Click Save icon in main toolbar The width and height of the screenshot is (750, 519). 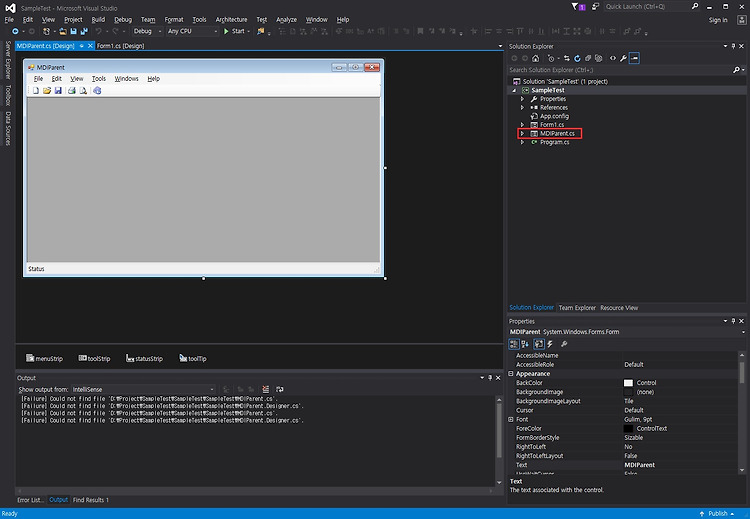pos(74,31)
